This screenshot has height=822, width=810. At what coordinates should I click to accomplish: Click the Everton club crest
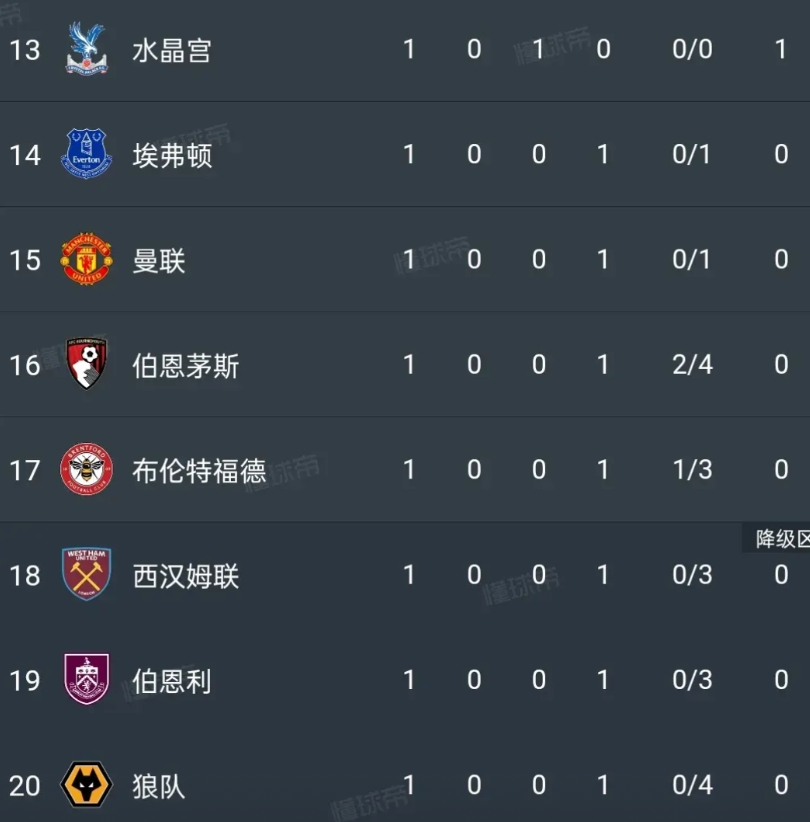(x=86, y=154)
